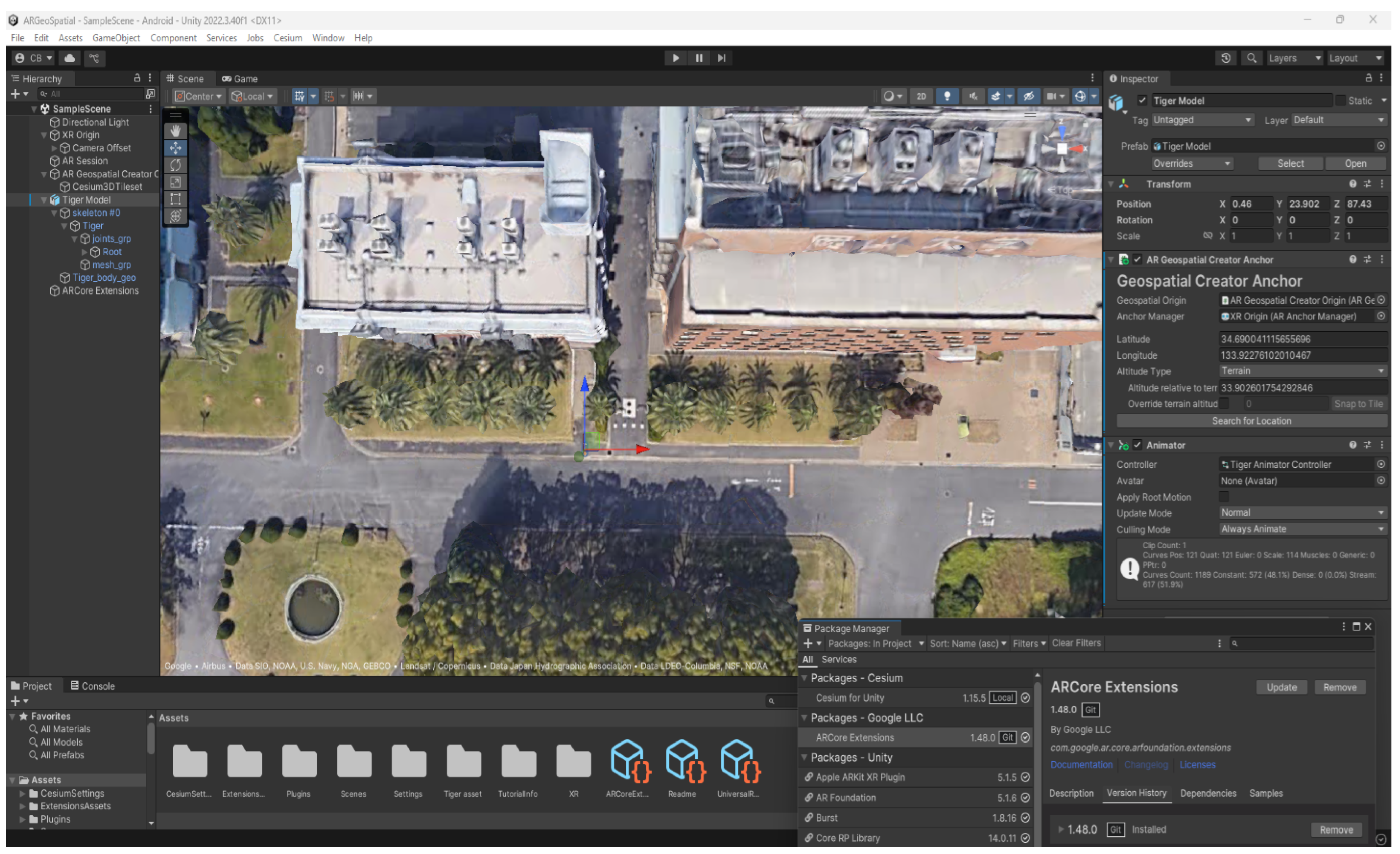Open the undo history icon
Image resolution: width=1400 pixels, height=854 pixels.
pyautogui.click(x=1226, y=58)
